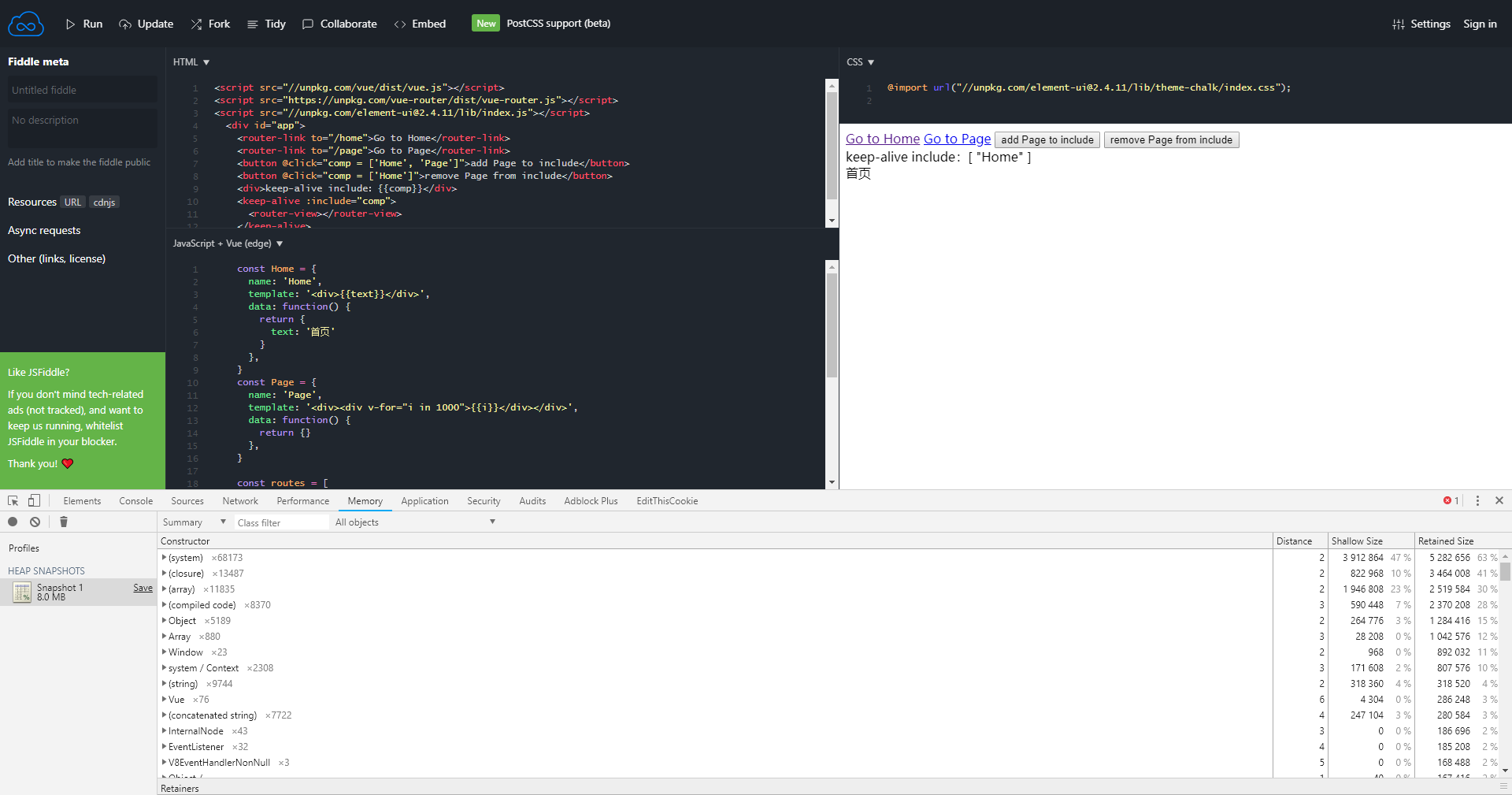The image size is (1512, 795).
Task: Expand the Window constructor row
Action: pos(164,652)
